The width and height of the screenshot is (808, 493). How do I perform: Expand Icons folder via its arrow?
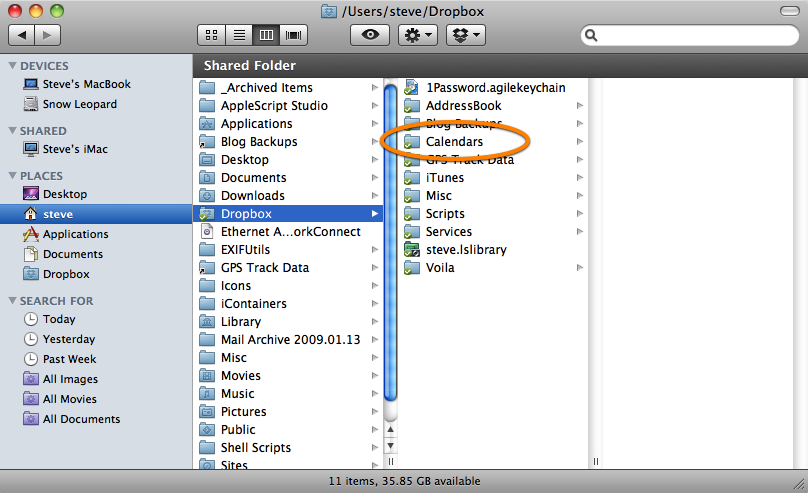(375, 285)
